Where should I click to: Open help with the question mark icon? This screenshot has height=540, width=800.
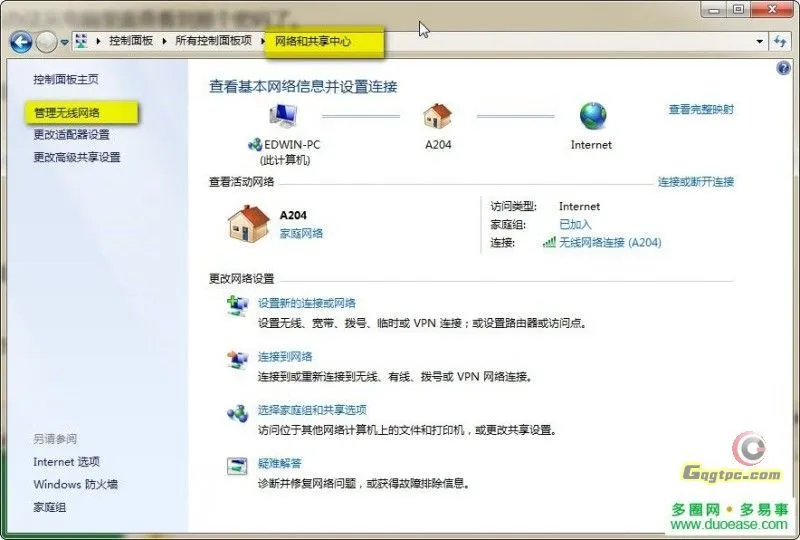pyautogui.click(x=783, y=67)
